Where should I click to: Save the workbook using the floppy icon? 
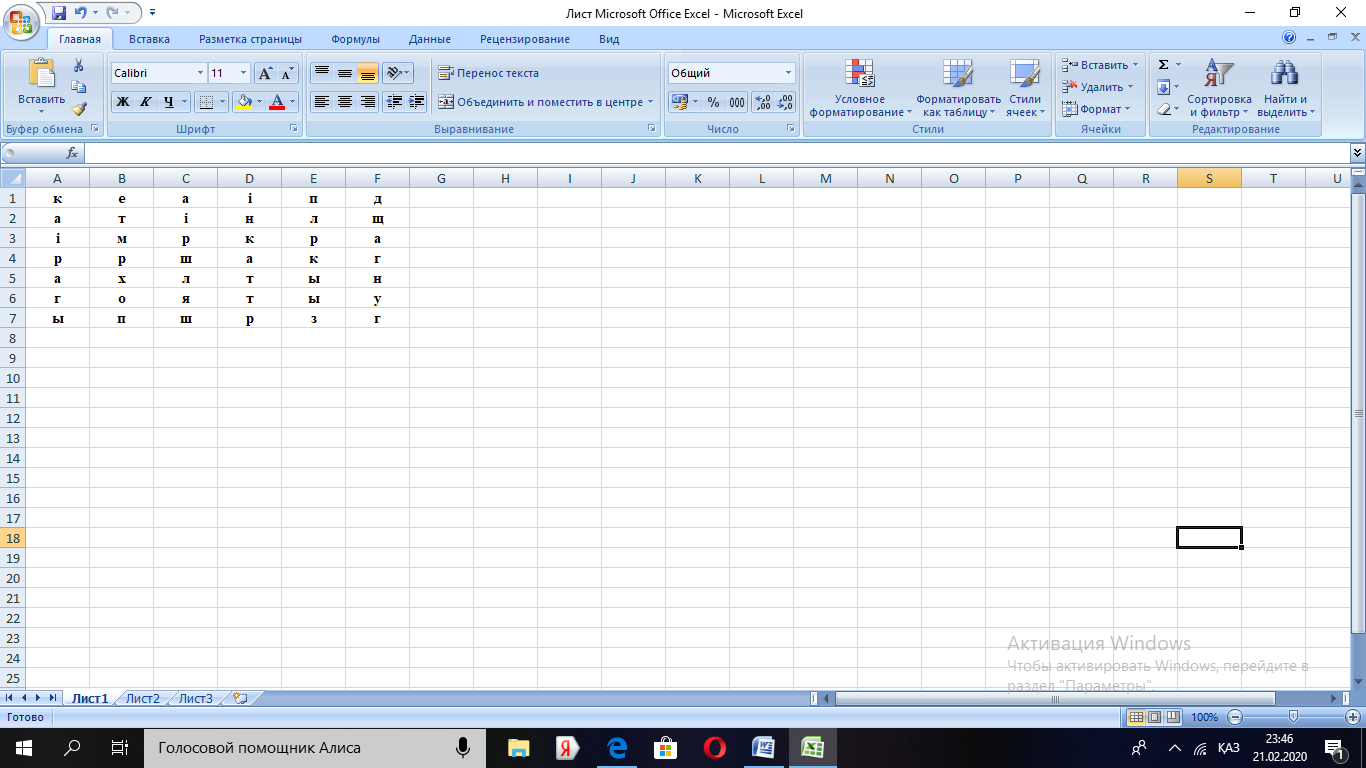(x=59, y=13)
